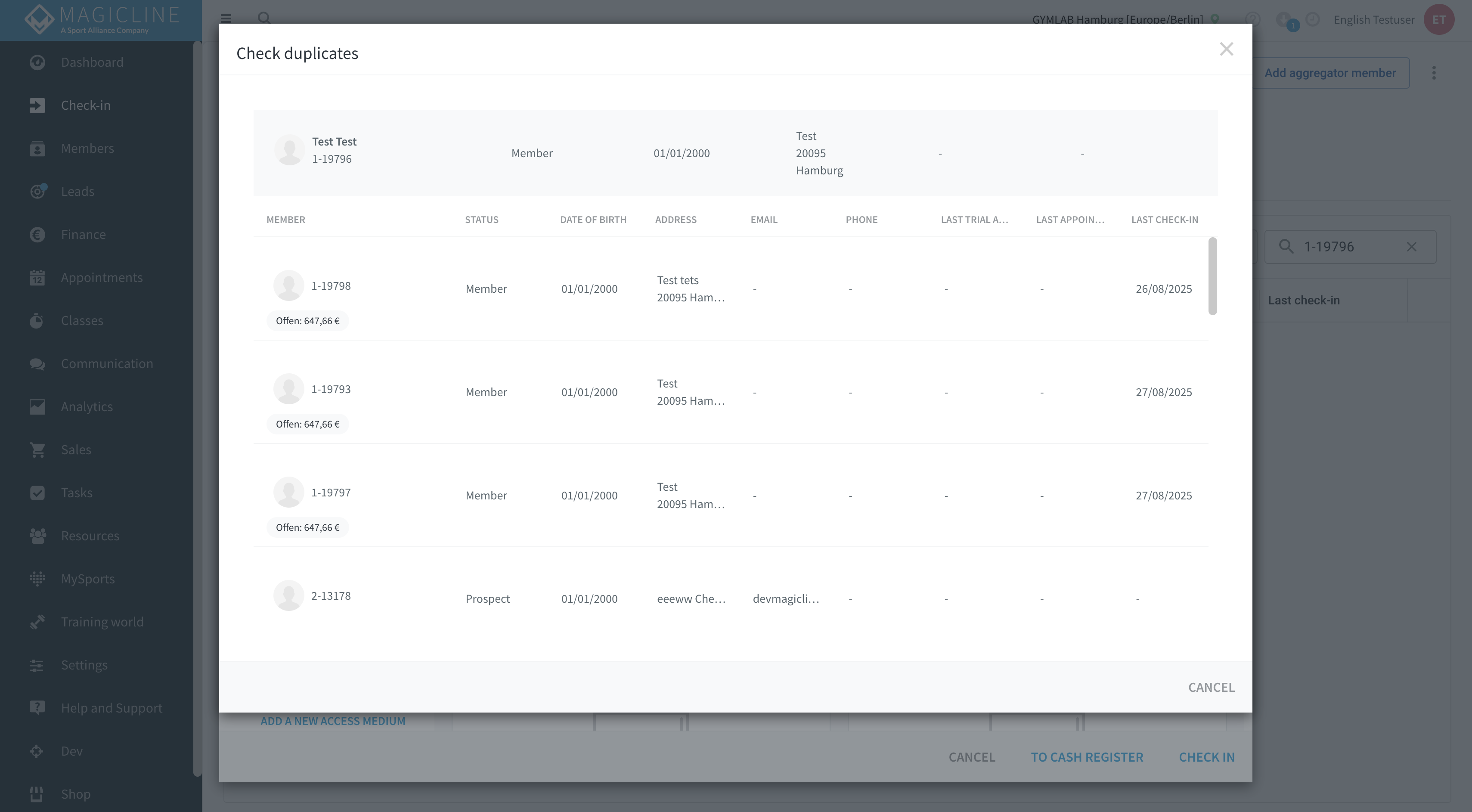Select Leads menu label in sidebar
This screenshot has width=1472, height=812.
78,191
